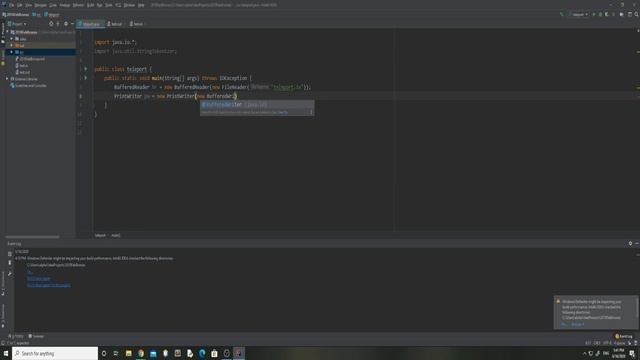
Task: Expand the External Libraries node
Action: 7,79
